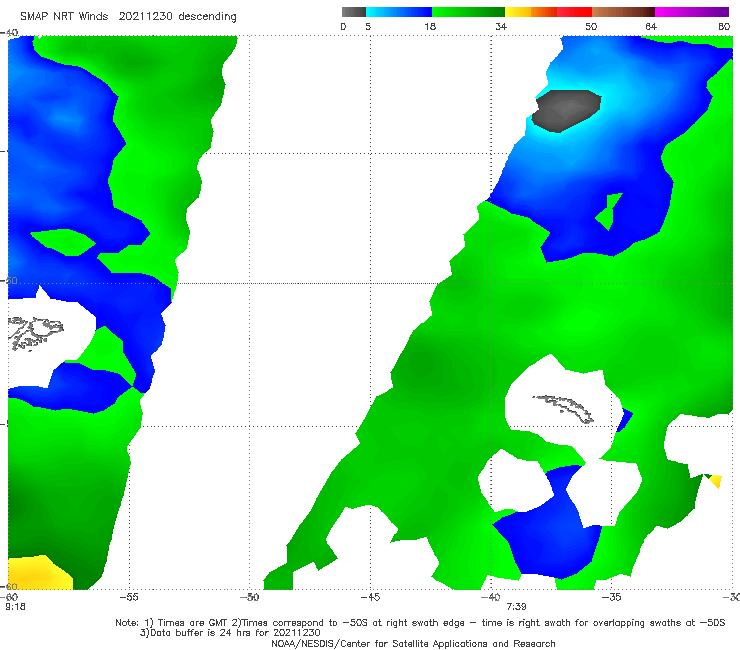Click the 'Times are GMT' note line

420,623
